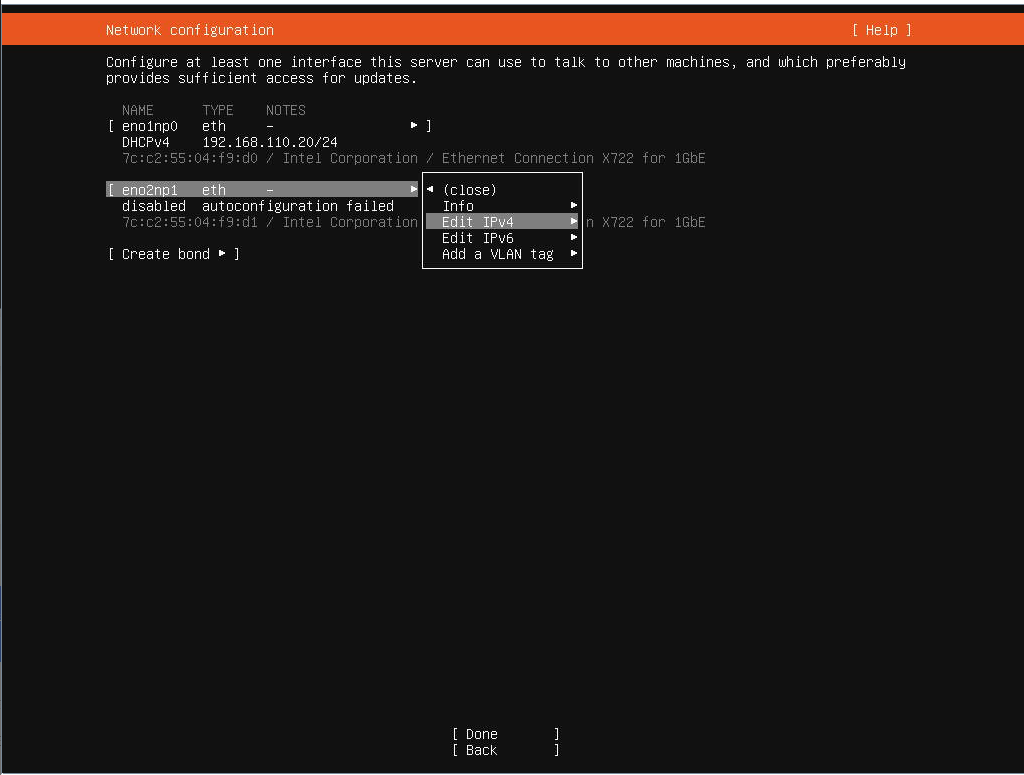Go Back to the previous screen
The image size is (1024, 775).
click(x=481, y=750)
